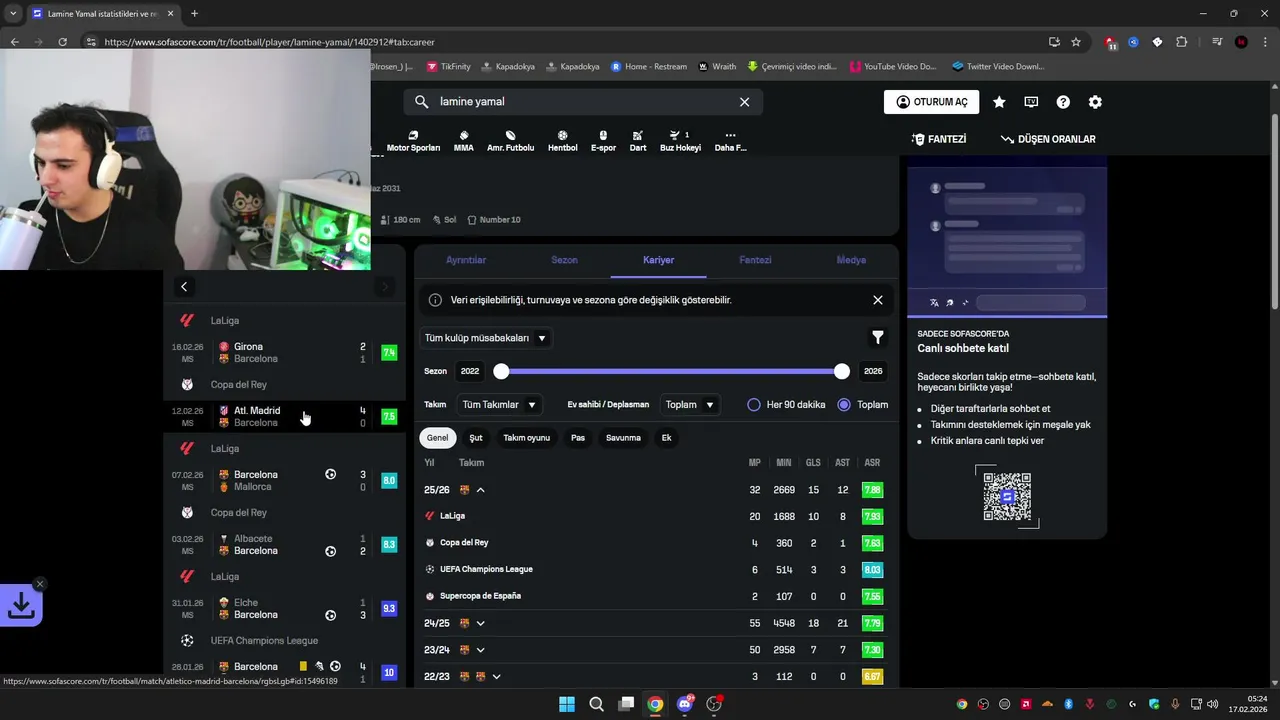Open the help question mark icon
This screenshot has height=720, width=1280.
pos(1063,102)
